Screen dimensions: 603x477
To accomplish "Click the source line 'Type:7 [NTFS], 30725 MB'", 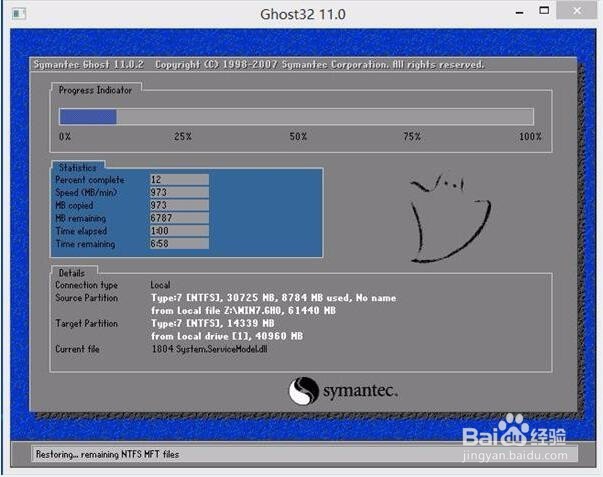I will coord(273,298).
